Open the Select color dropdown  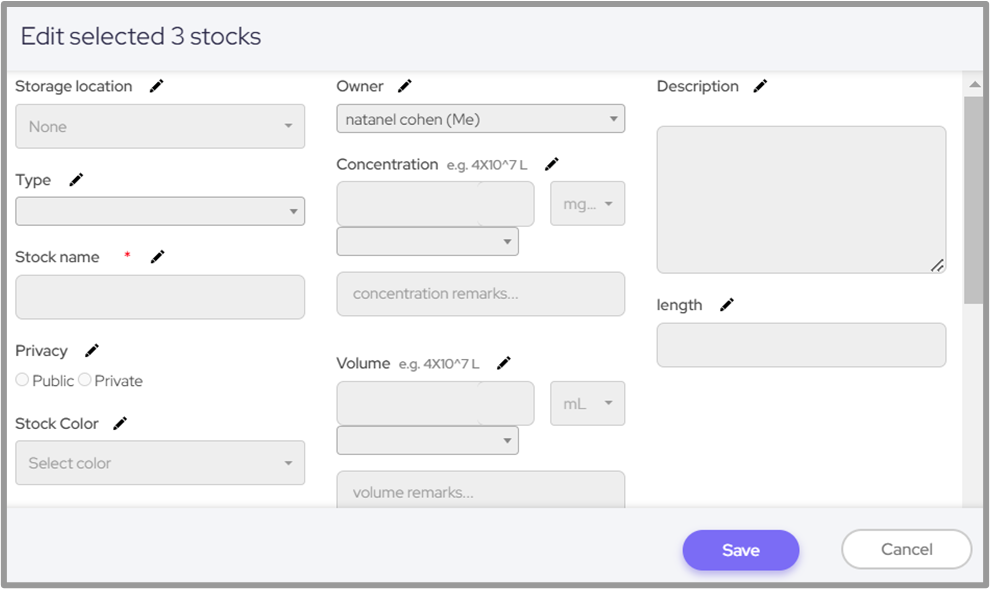(x=160, y=463)
